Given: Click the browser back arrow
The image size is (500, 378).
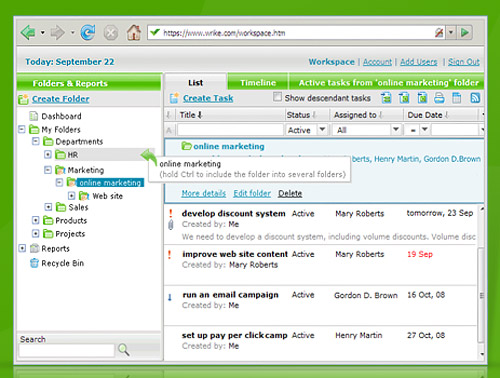Looking at the screenshot, I should coord(28,33).
